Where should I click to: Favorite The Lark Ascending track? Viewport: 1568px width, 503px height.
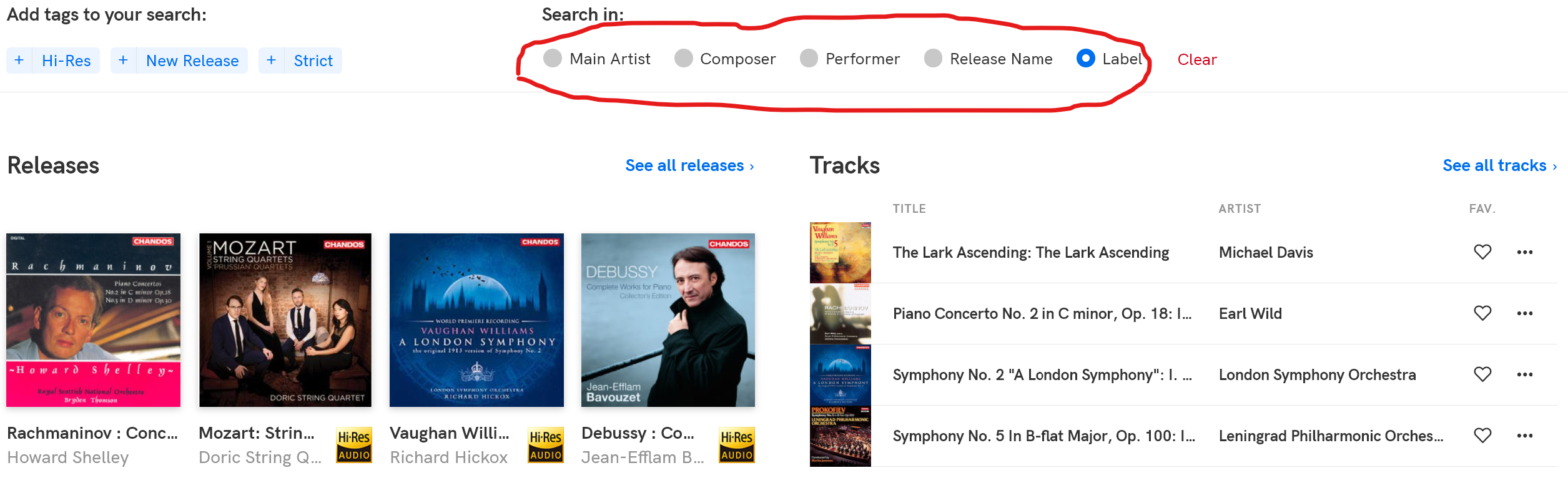click(x=1482, y=252)
